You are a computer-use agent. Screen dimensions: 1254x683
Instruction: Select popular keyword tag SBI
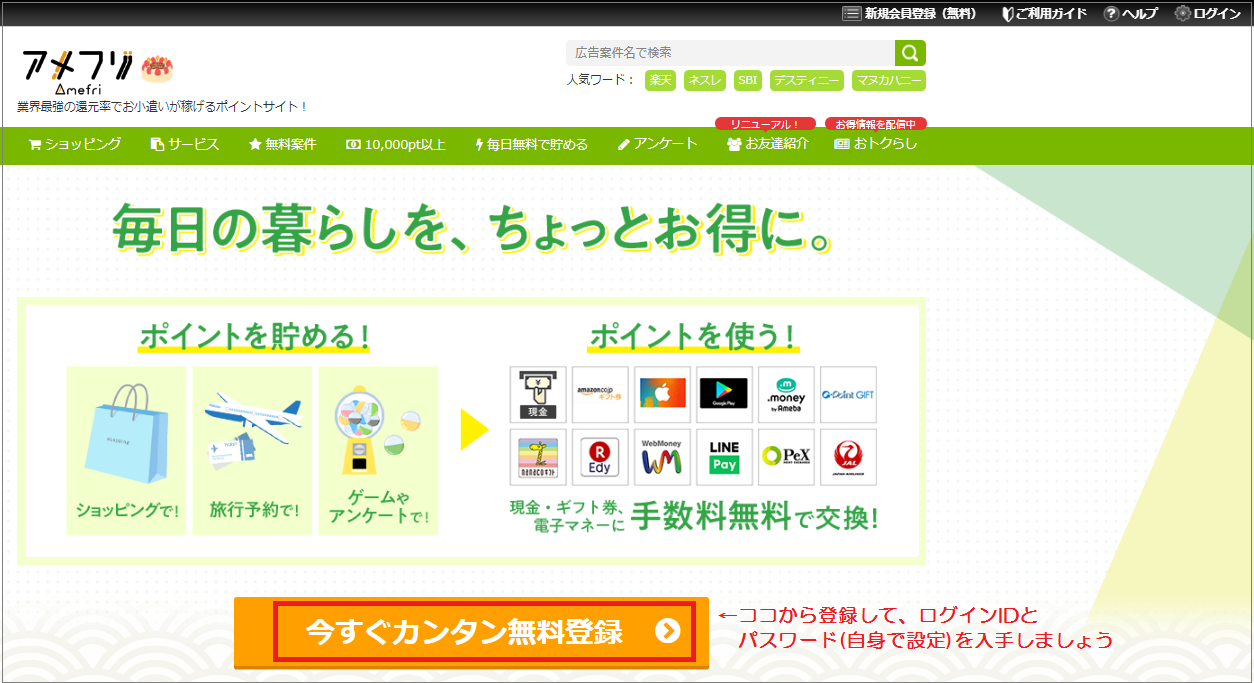point(747,81)
